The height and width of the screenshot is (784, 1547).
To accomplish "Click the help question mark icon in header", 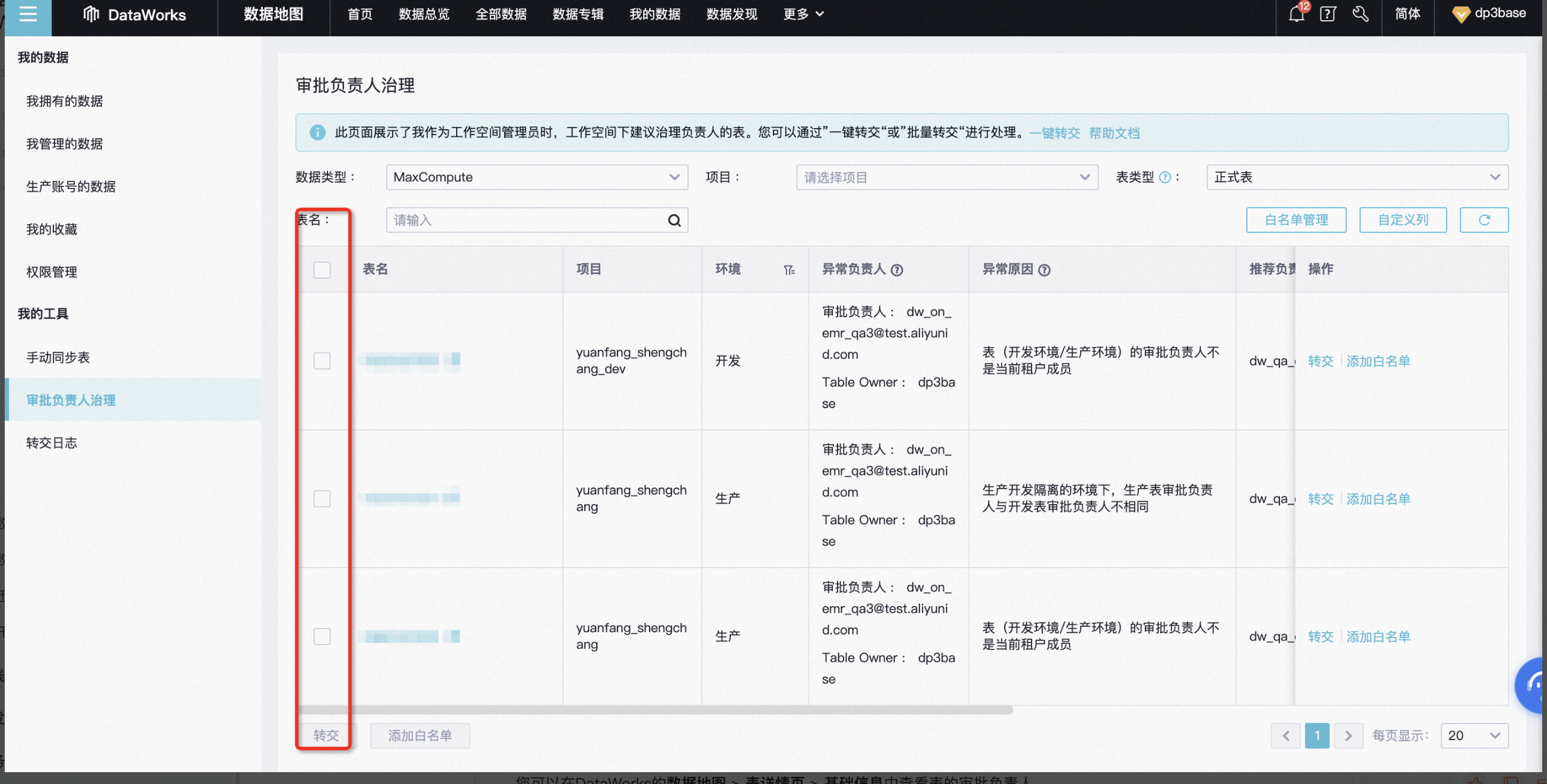I will [x=1328, y=14].
